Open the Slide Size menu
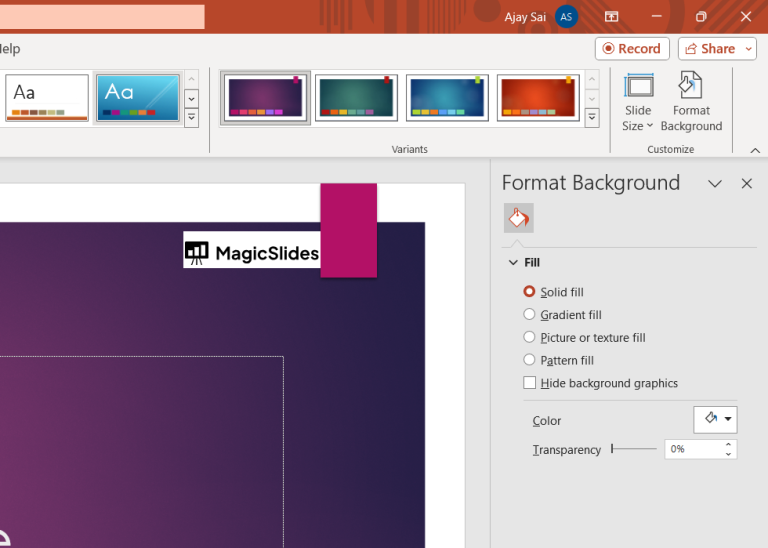The height and width of the screenshot is (548, 768). point(638,102)
